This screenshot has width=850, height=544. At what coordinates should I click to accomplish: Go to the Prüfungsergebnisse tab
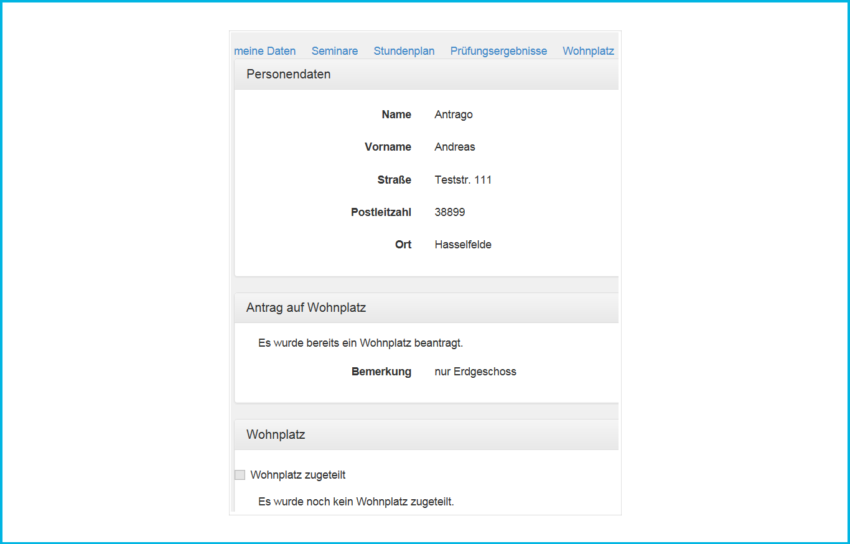click(498, 51)
